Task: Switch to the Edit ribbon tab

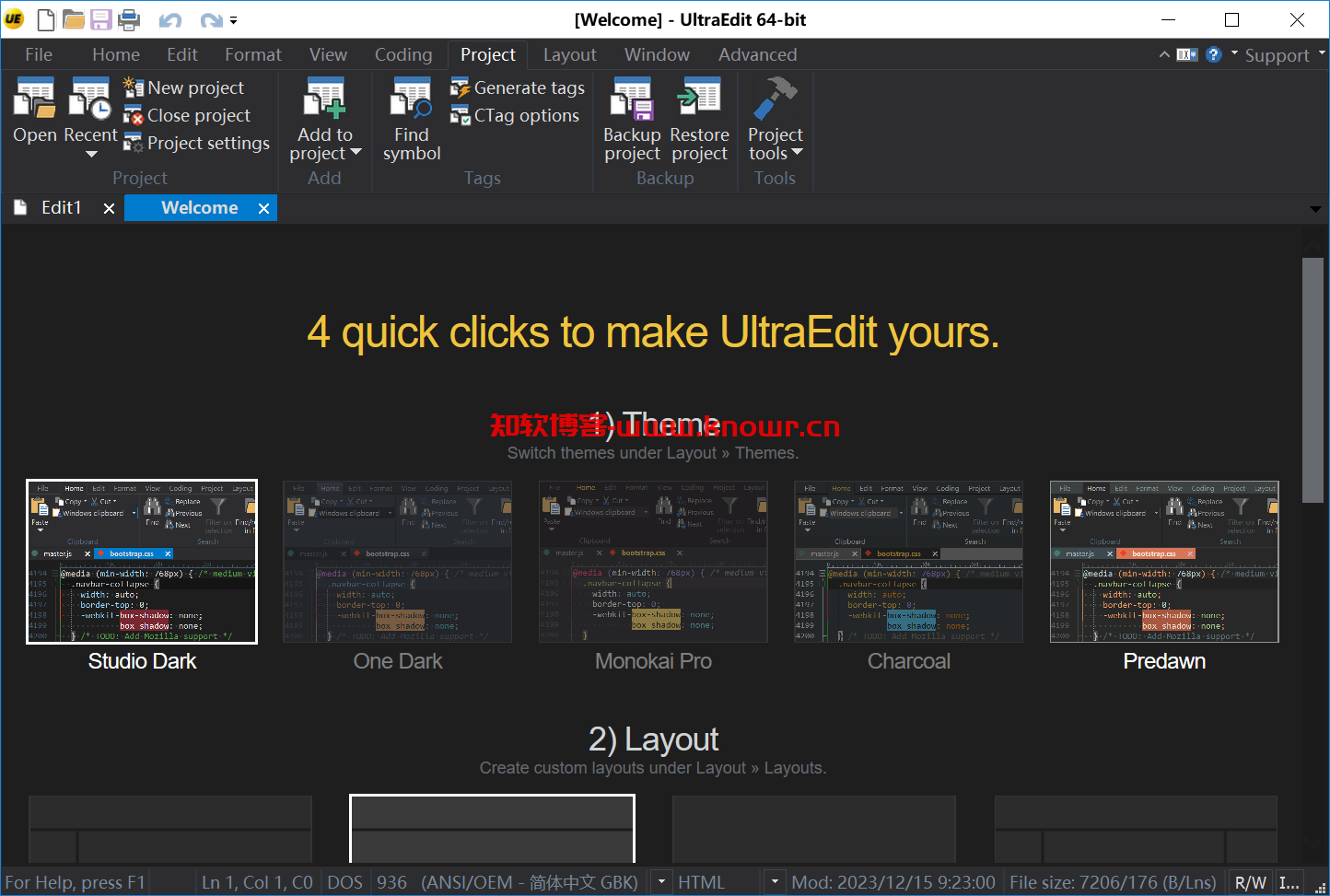Action: click(182, 54)
